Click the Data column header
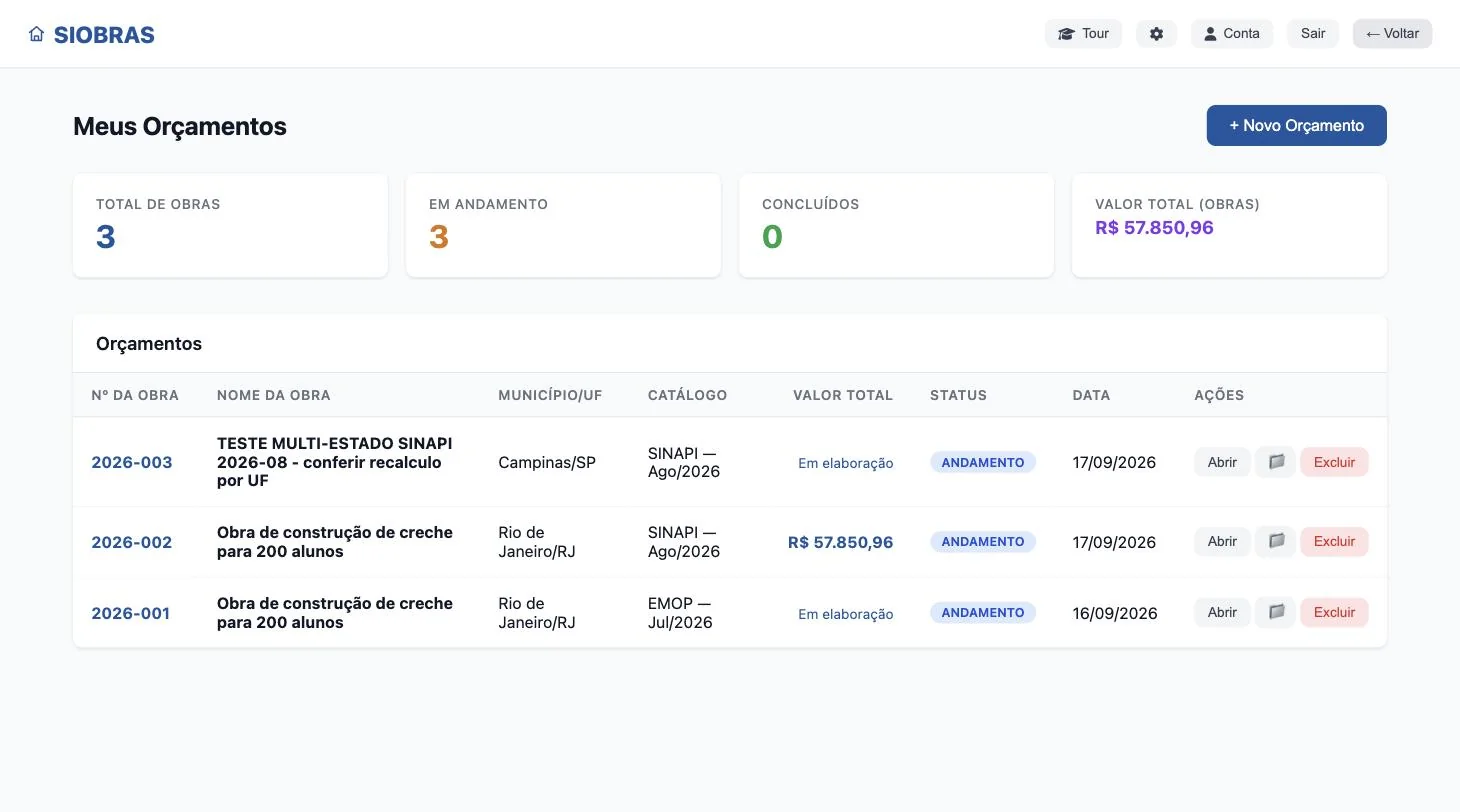The height and width of the screenshot is (812, 1460). click(x=1091, y=395)
